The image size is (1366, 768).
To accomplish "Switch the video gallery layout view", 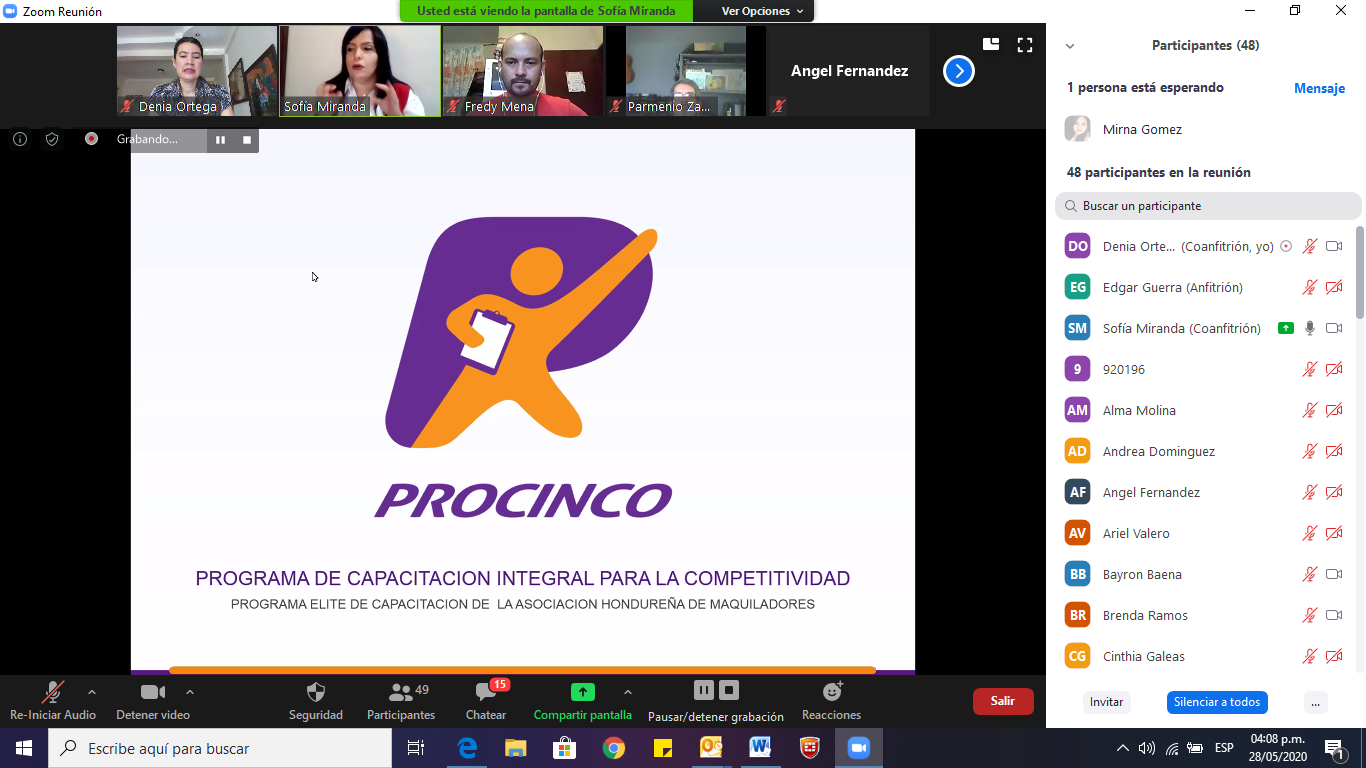I will (x=991, y=44).
